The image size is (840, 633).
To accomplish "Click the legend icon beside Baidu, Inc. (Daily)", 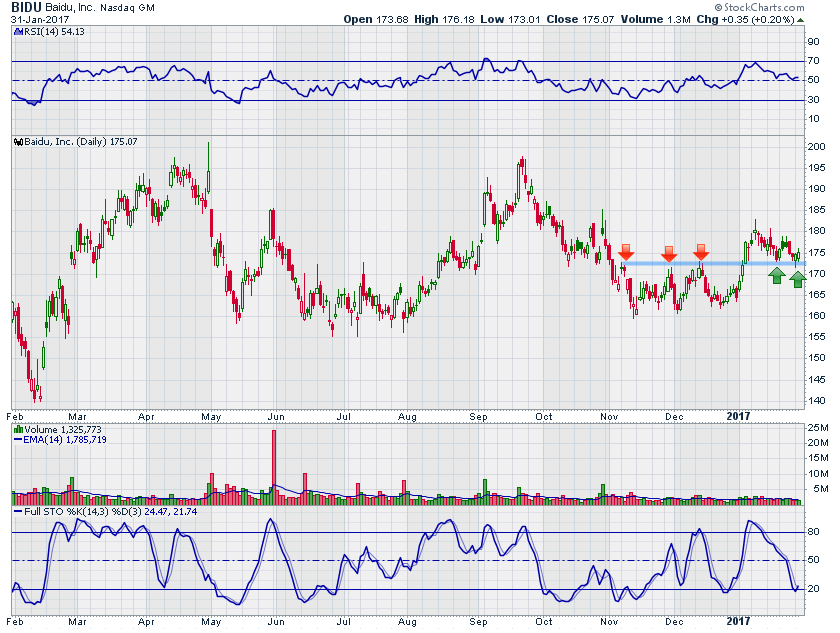I will point(16,142).
